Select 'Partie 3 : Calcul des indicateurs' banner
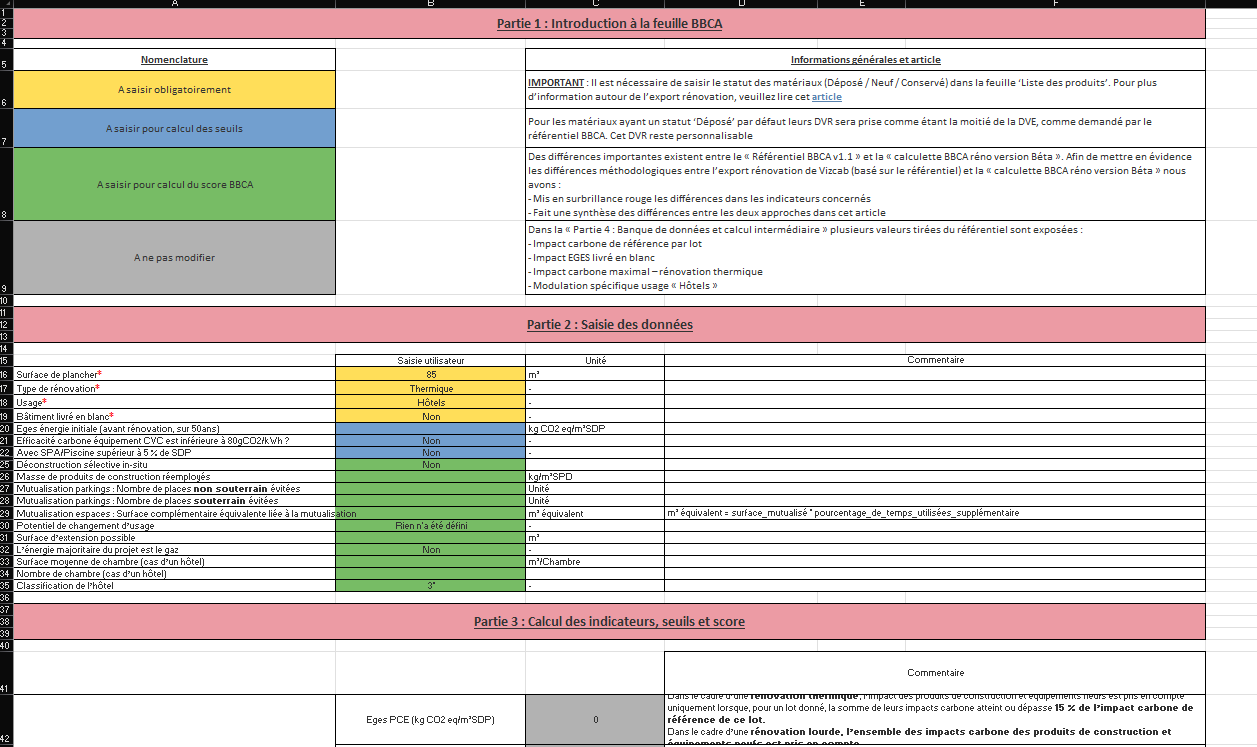1257x747 pixels. pos(609,621)
